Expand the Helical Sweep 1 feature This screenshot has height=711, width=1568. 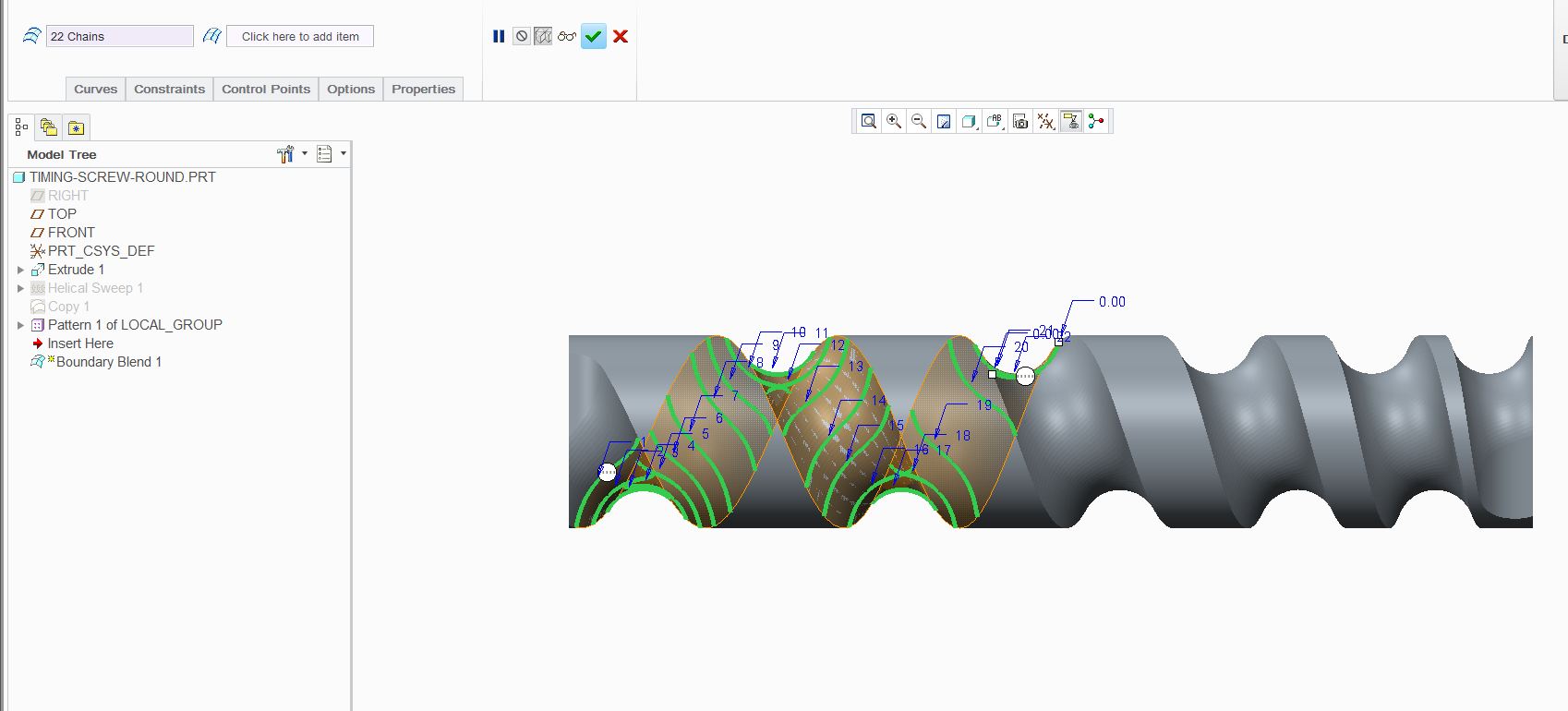(20, 288)
